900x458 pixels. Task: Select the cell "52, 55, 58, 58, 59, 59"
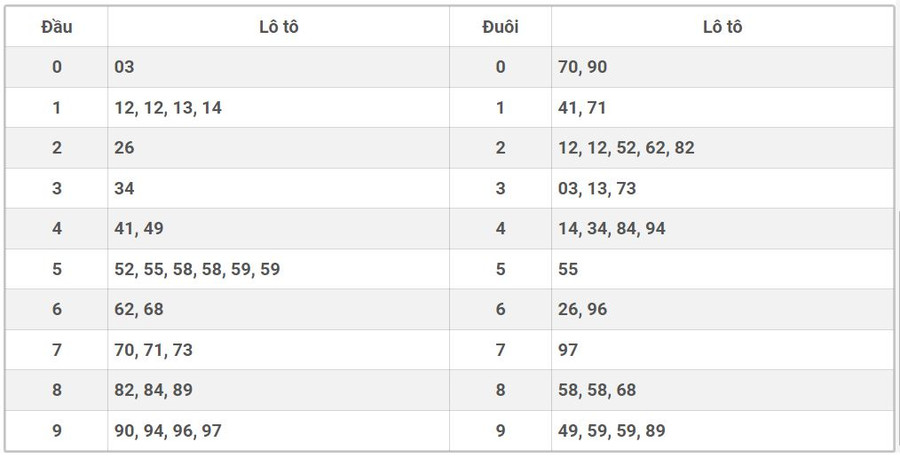pyautogui.click(x=197, y=269)
